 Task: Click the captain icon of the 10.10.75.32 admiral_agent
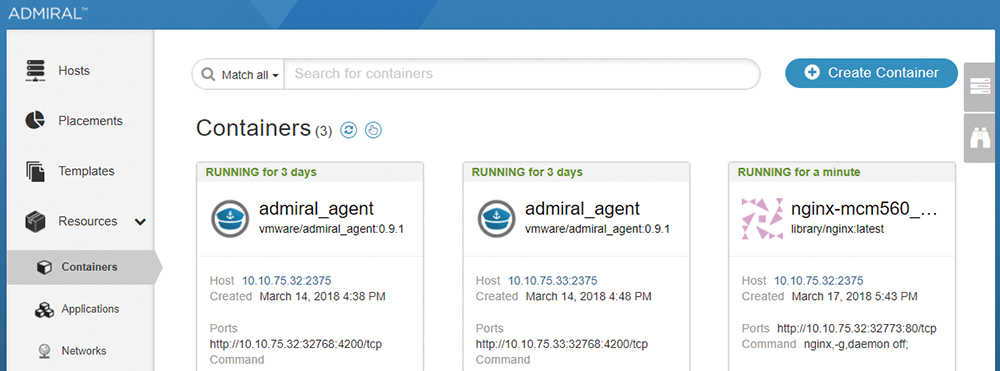[230, 219]
